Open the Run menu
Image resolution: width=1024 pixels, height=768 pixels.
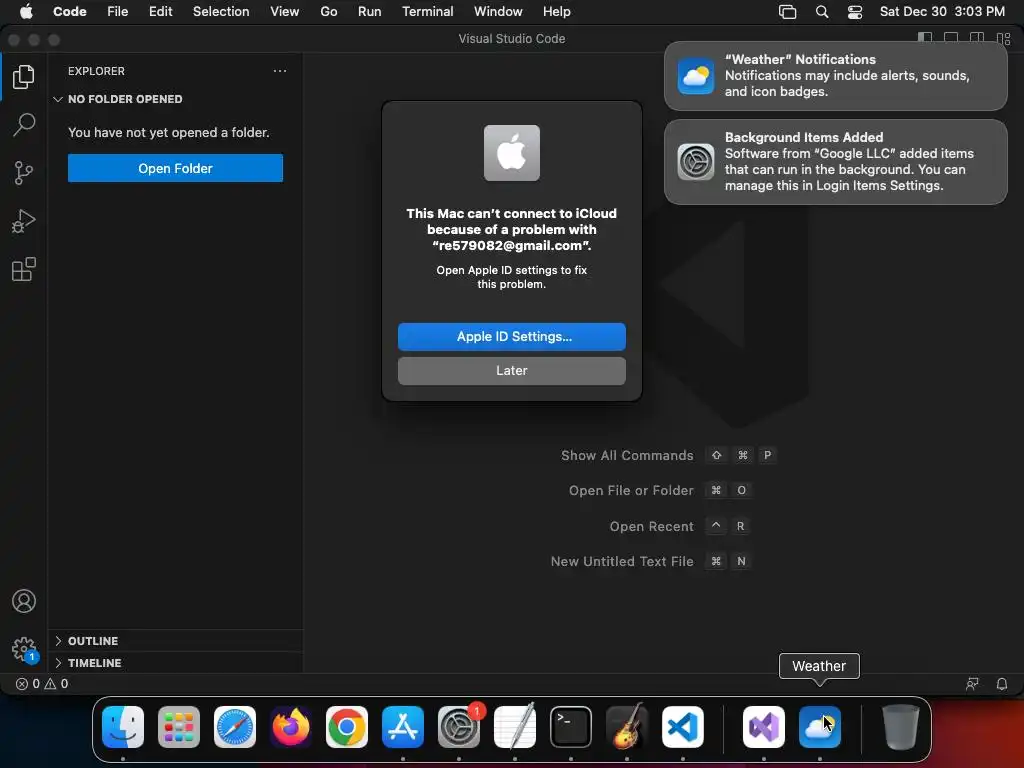(x=369, y=12)
